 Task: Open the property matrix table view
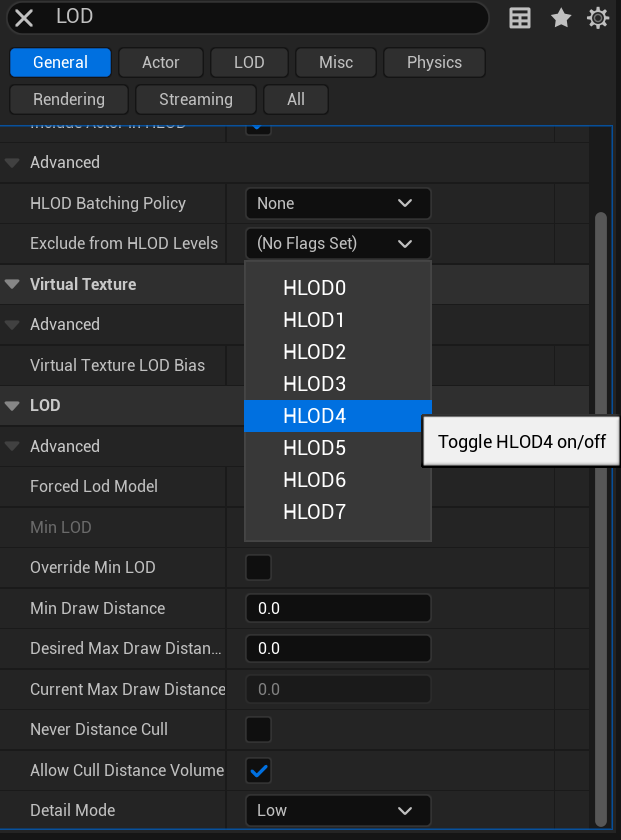coord(520,18)
